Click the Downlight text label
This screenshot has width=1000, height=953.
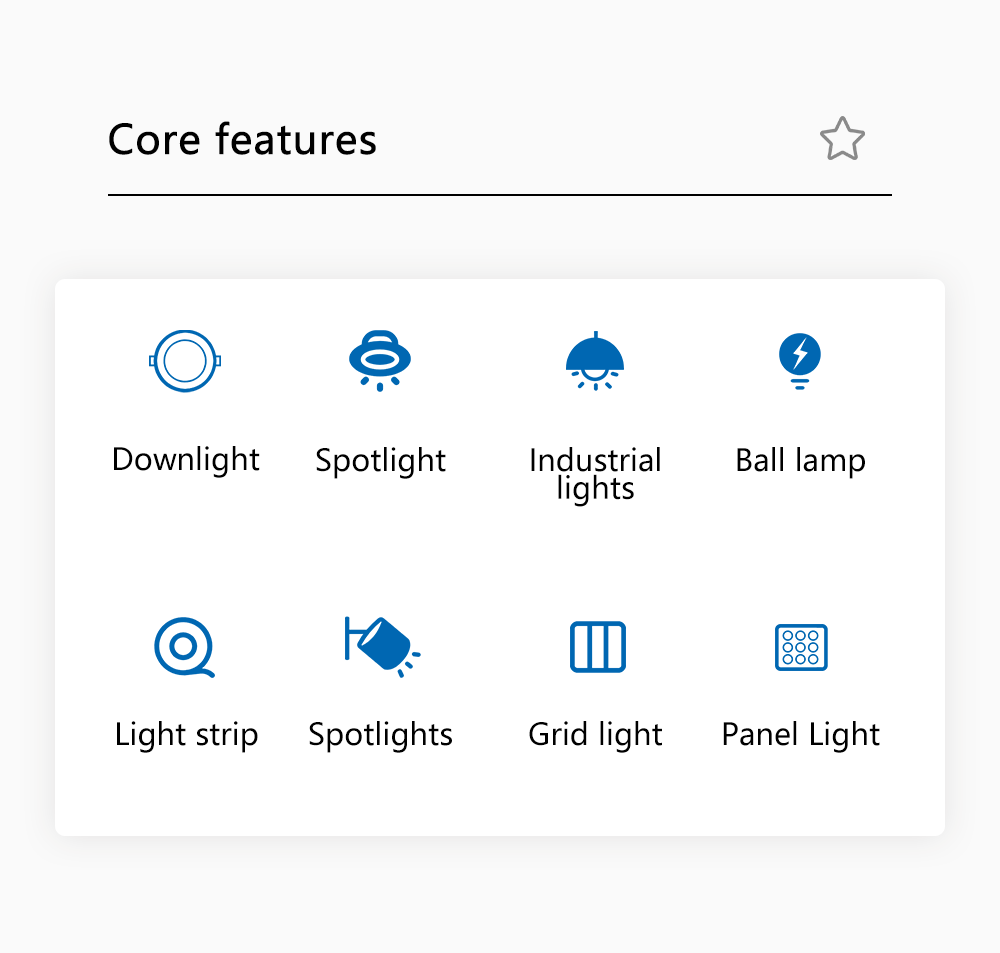186,460
